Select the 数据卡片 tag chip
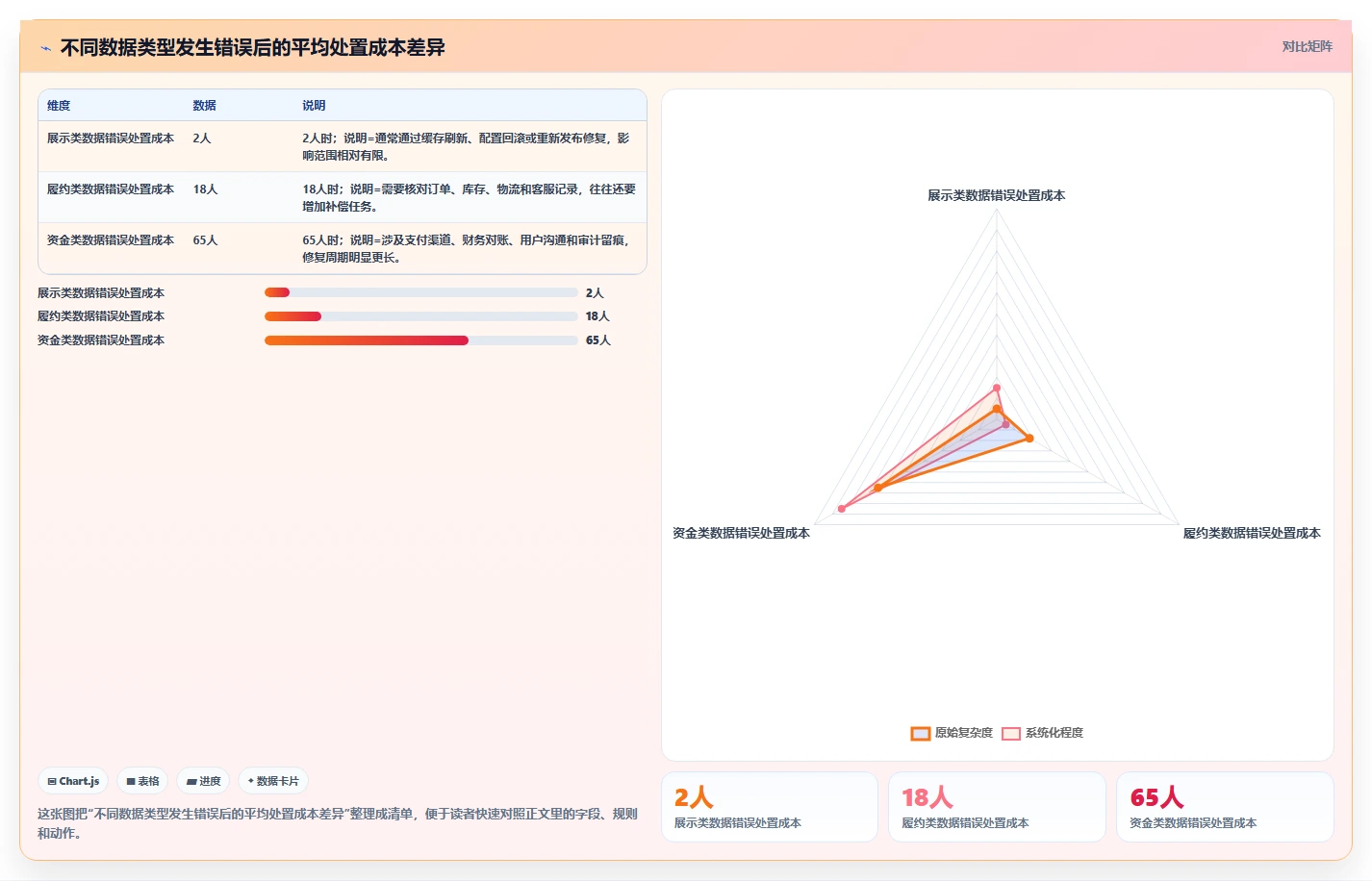 point(273,781)
